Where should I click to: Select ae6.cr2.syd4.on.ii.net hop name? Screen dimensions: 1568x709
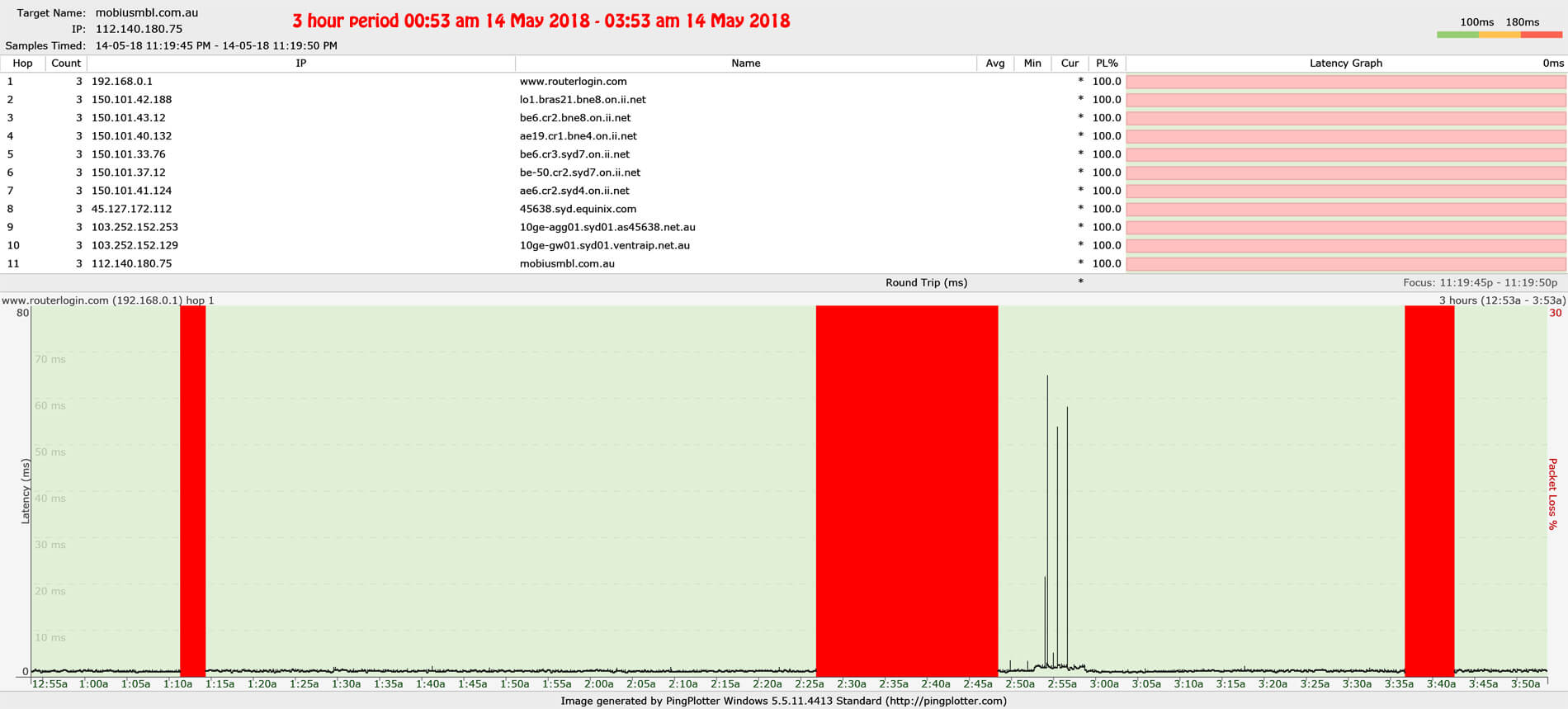574,191
